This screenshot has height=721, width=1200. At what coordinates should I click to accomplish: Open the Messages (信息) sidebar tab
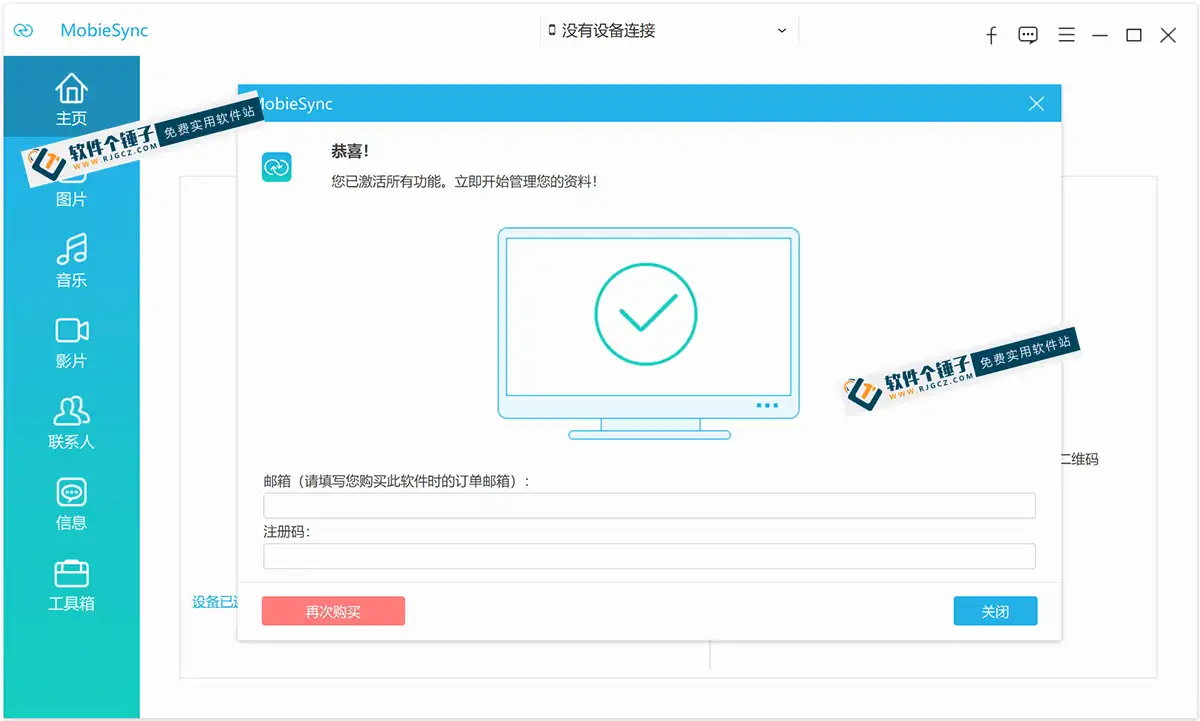point(71,503)
